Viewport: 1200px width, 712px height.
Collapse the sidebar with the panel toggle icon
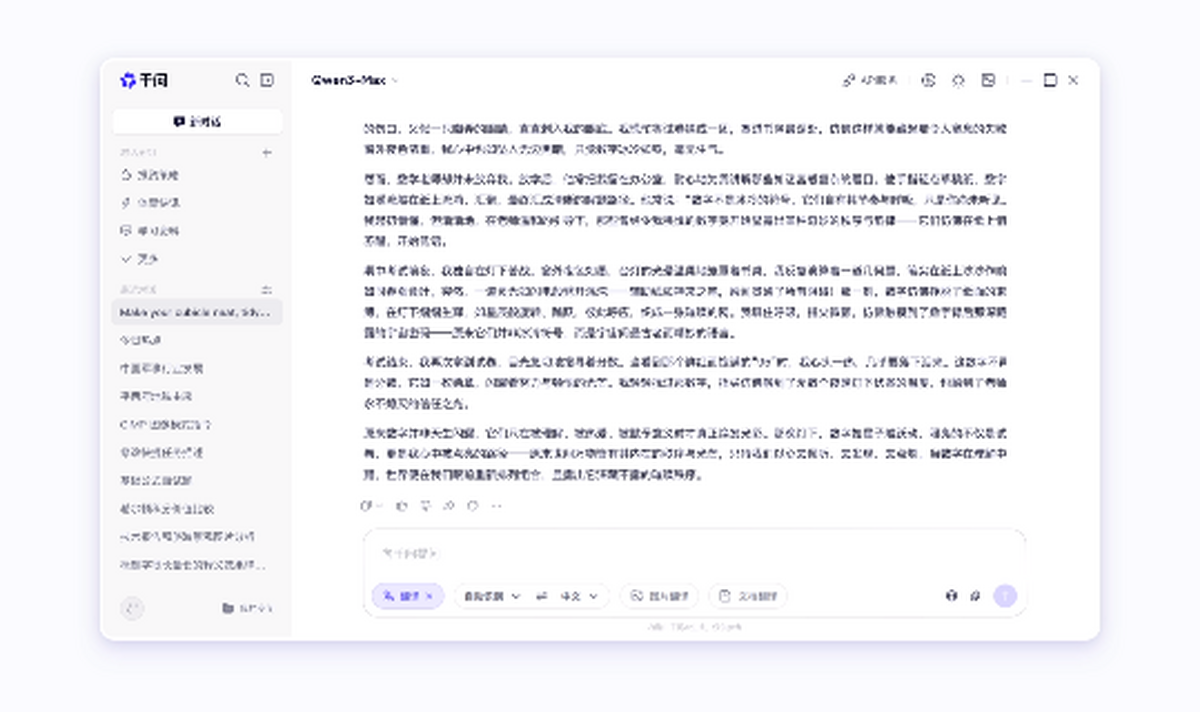(x=267, y=80)
